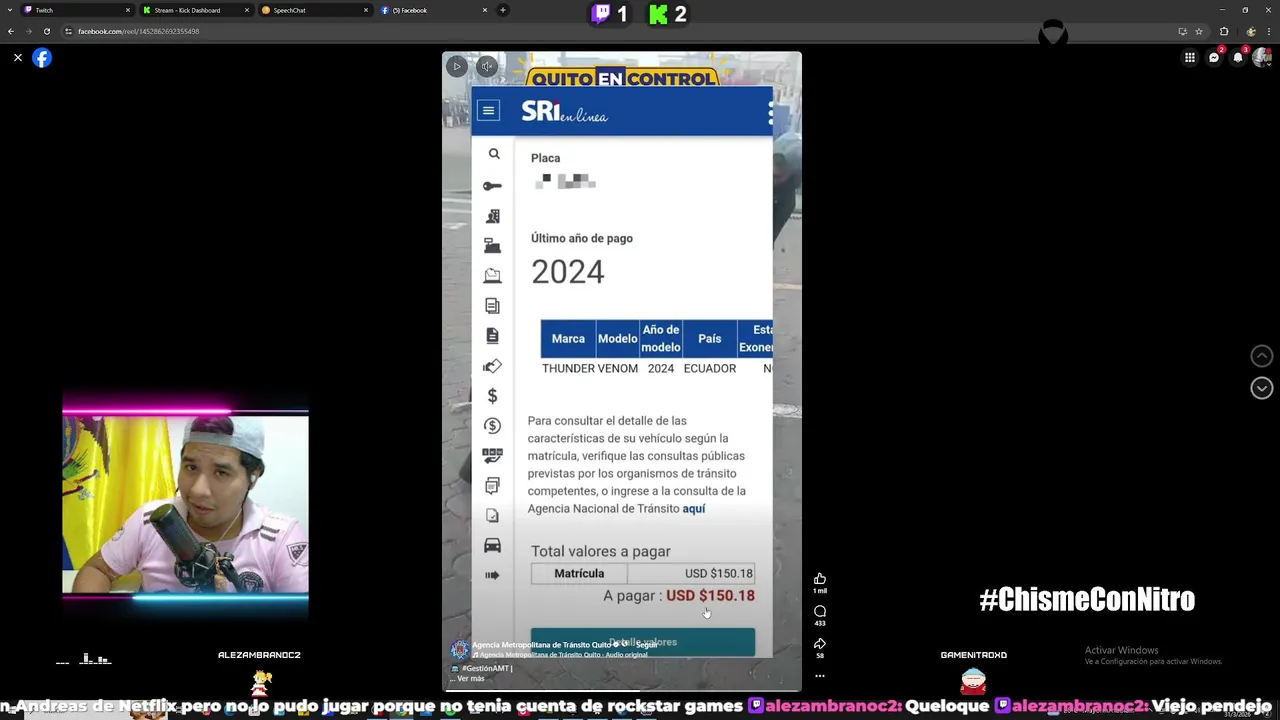Bookmark this page with the star
The height and width of the screenshot is (720, 1280).
point(1199,31)
